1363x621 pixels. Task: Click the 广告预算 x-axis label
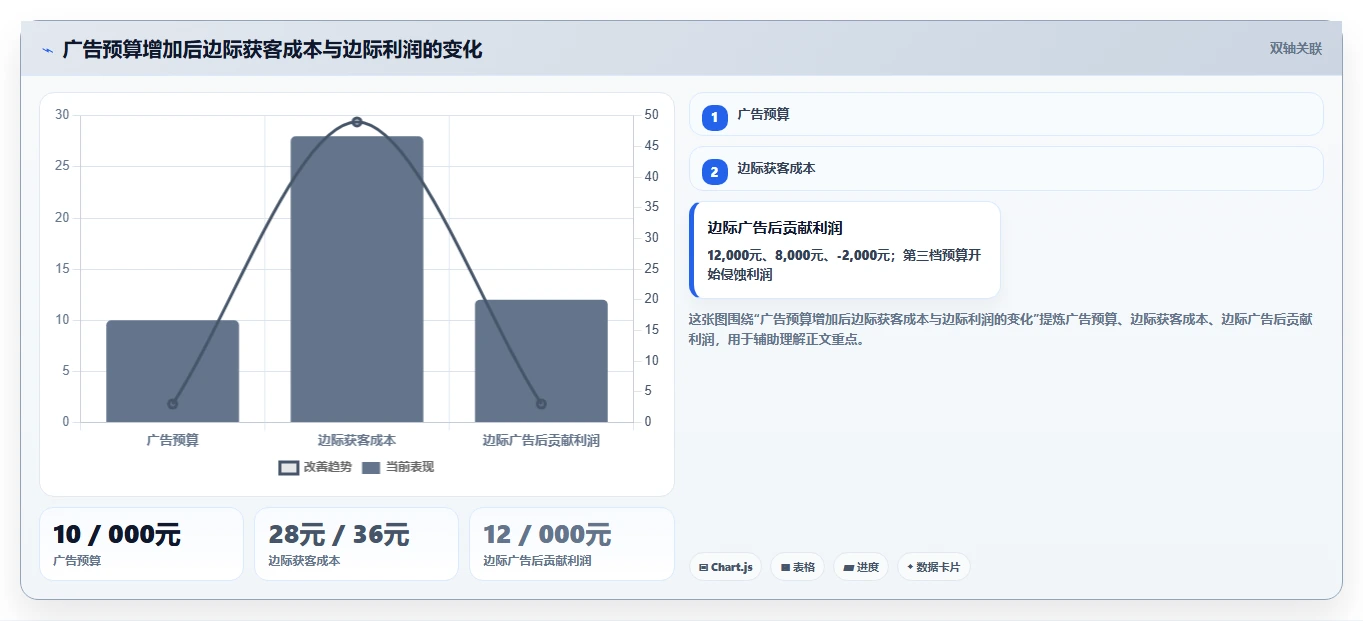coord(172,440)
